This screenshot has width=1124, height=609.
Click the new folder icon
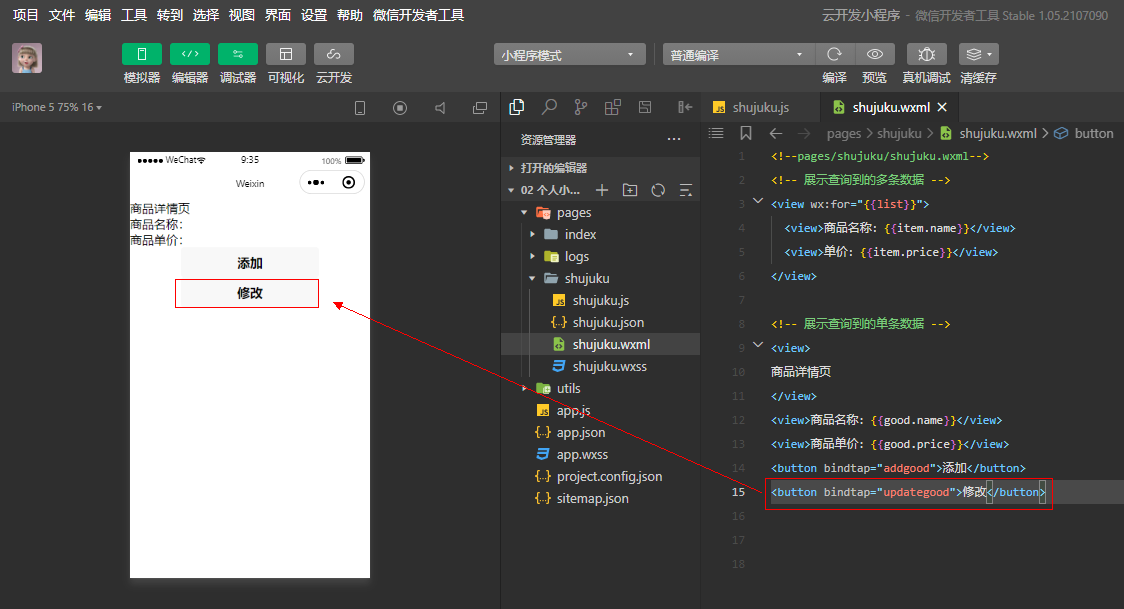(x=630, y=190)
